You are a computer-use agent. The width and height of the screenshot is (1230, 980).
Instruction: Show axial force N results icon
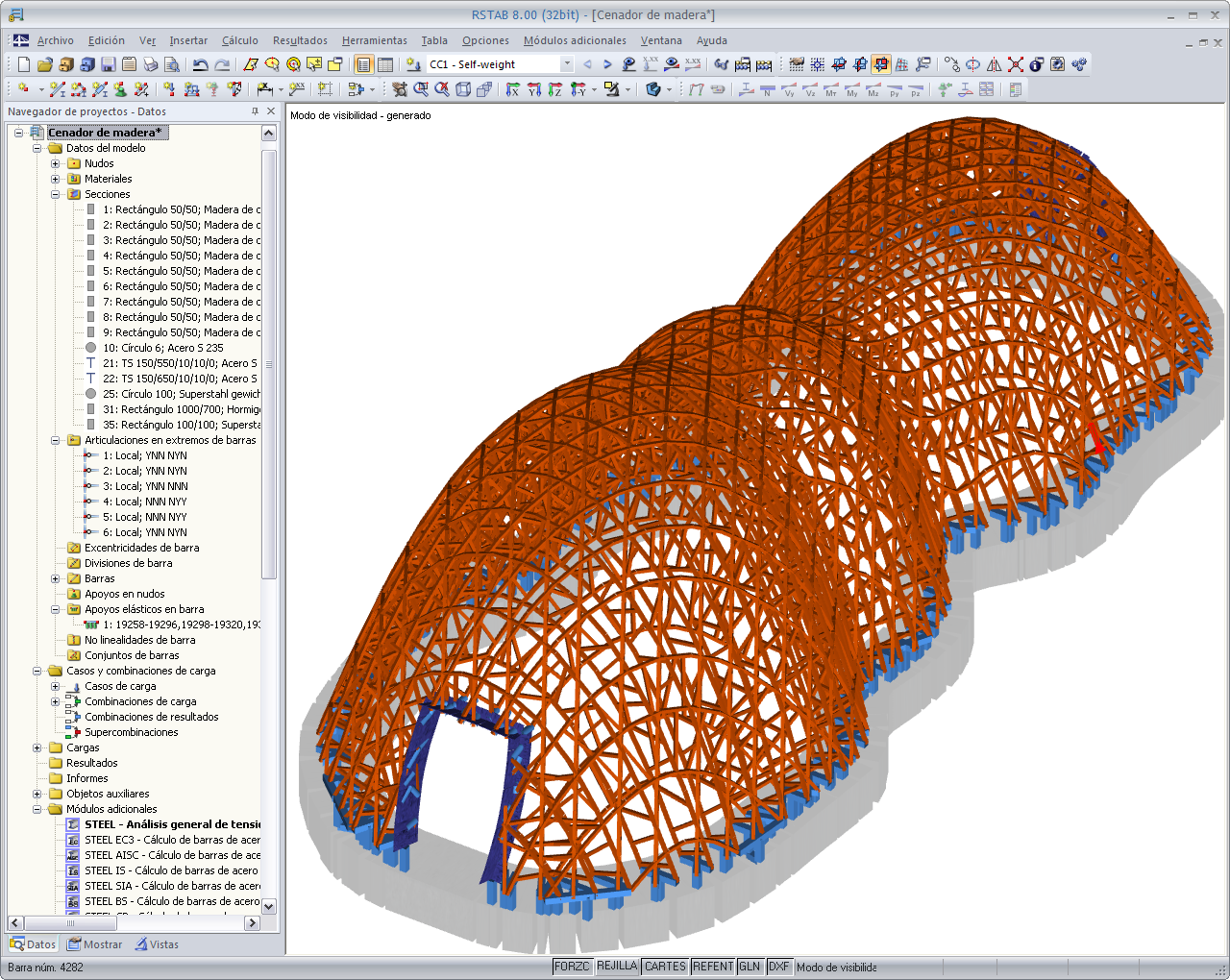pos(767,90)
